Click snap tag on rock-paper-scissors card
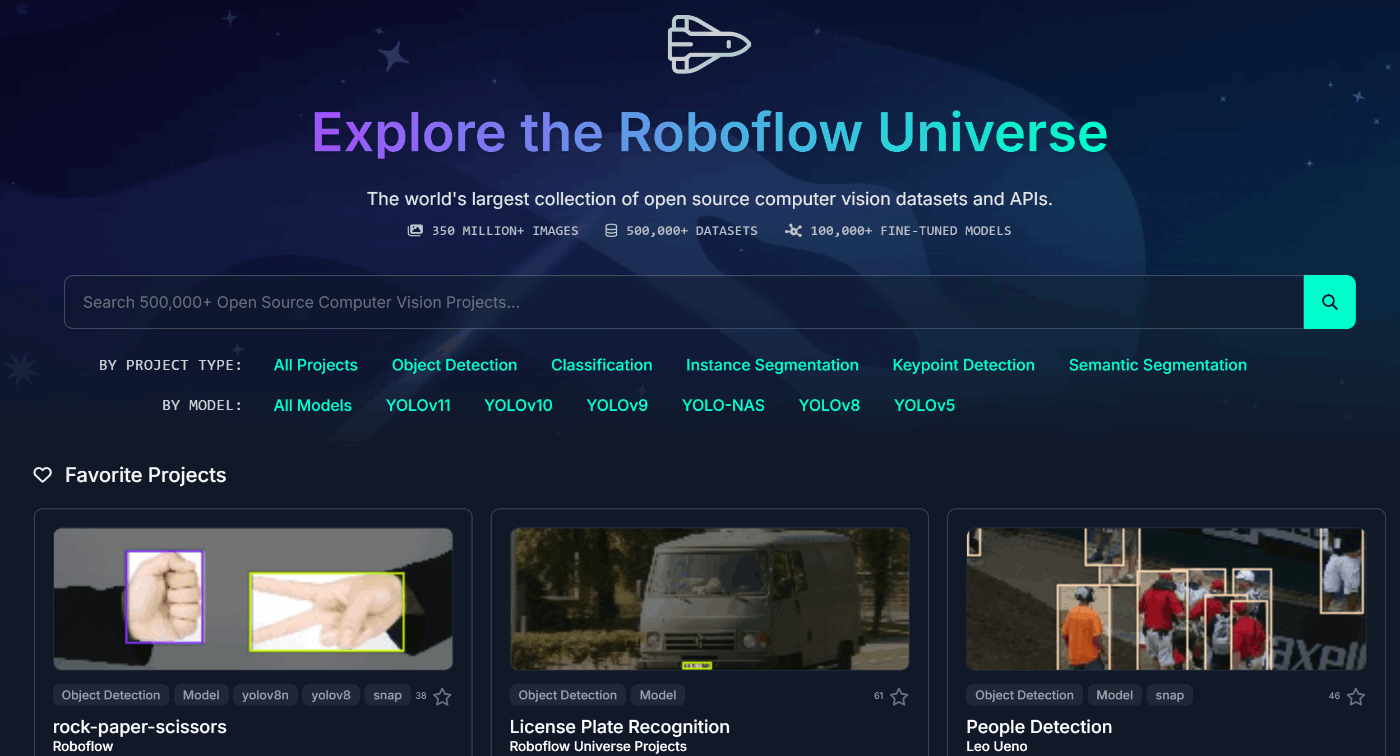This screenshot has width=1400, height=756. point(388,695)
